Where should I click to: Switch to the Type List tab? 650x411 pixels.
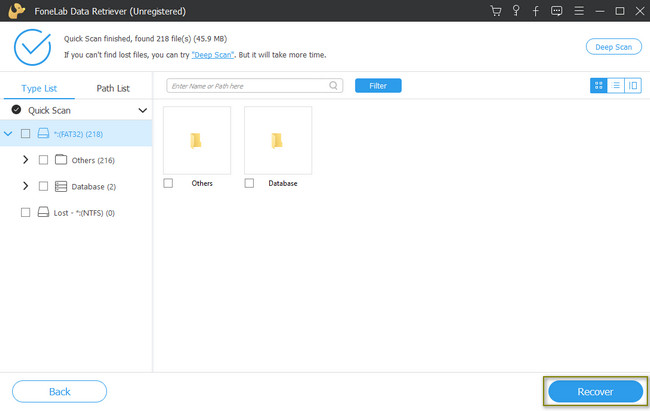(39, 88)
